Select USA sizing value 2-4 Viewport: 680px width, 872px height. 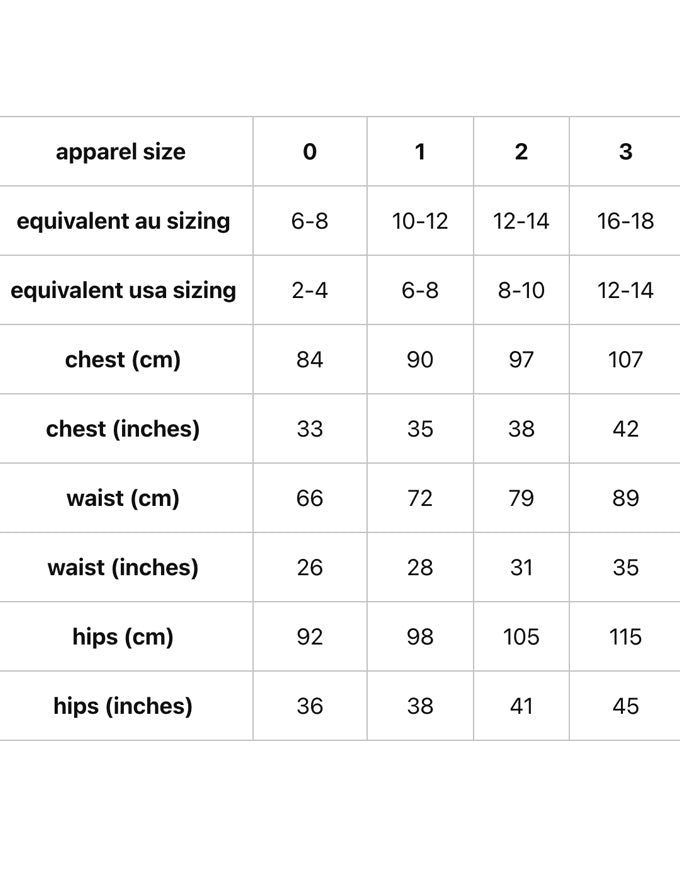[x=310, y=290]
